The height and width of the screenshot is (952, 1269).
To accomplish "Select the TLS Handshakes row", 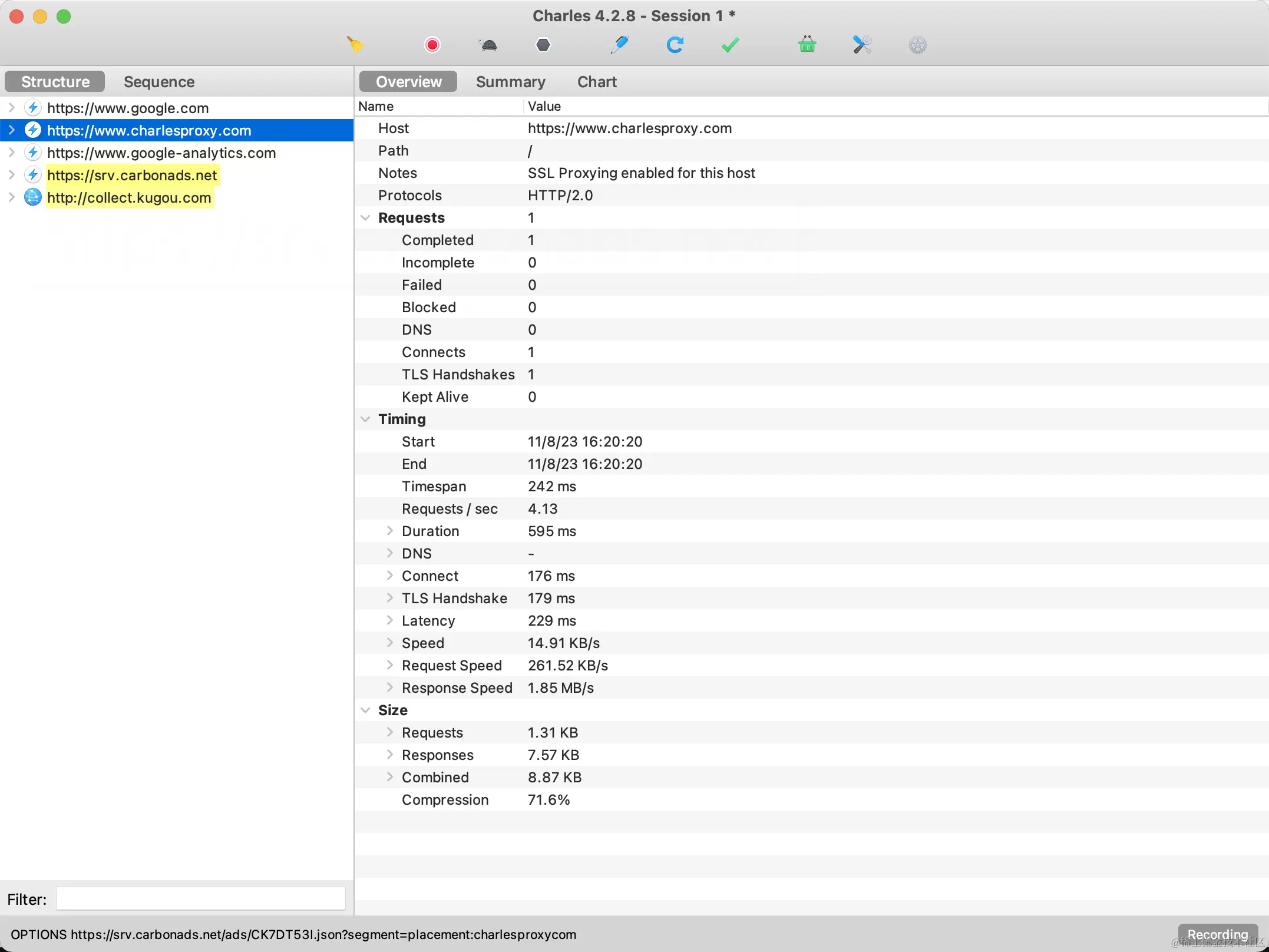I will click(811, 375).
